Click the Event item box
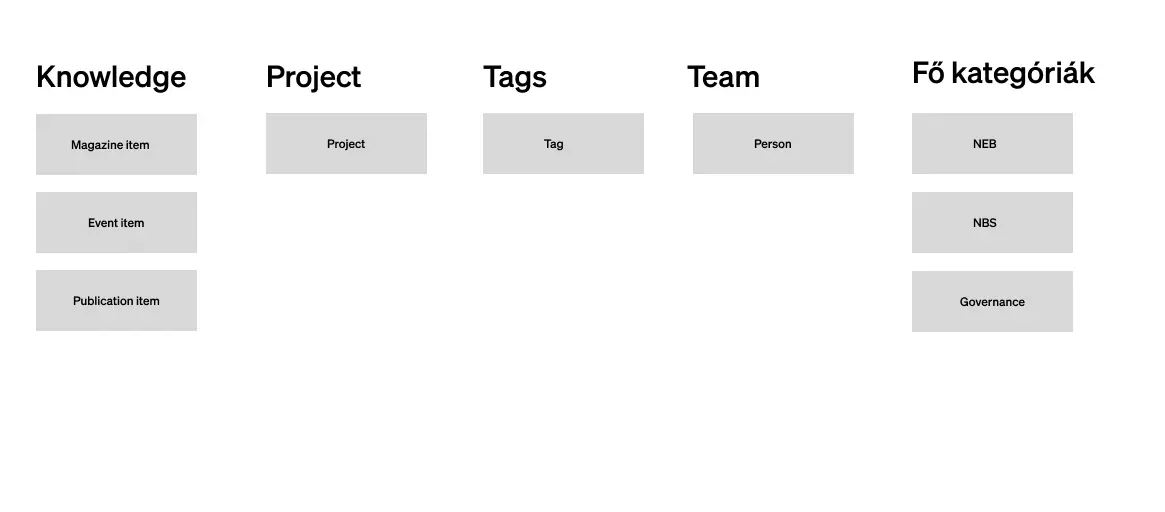1165x512 pixels. (116, 222)
